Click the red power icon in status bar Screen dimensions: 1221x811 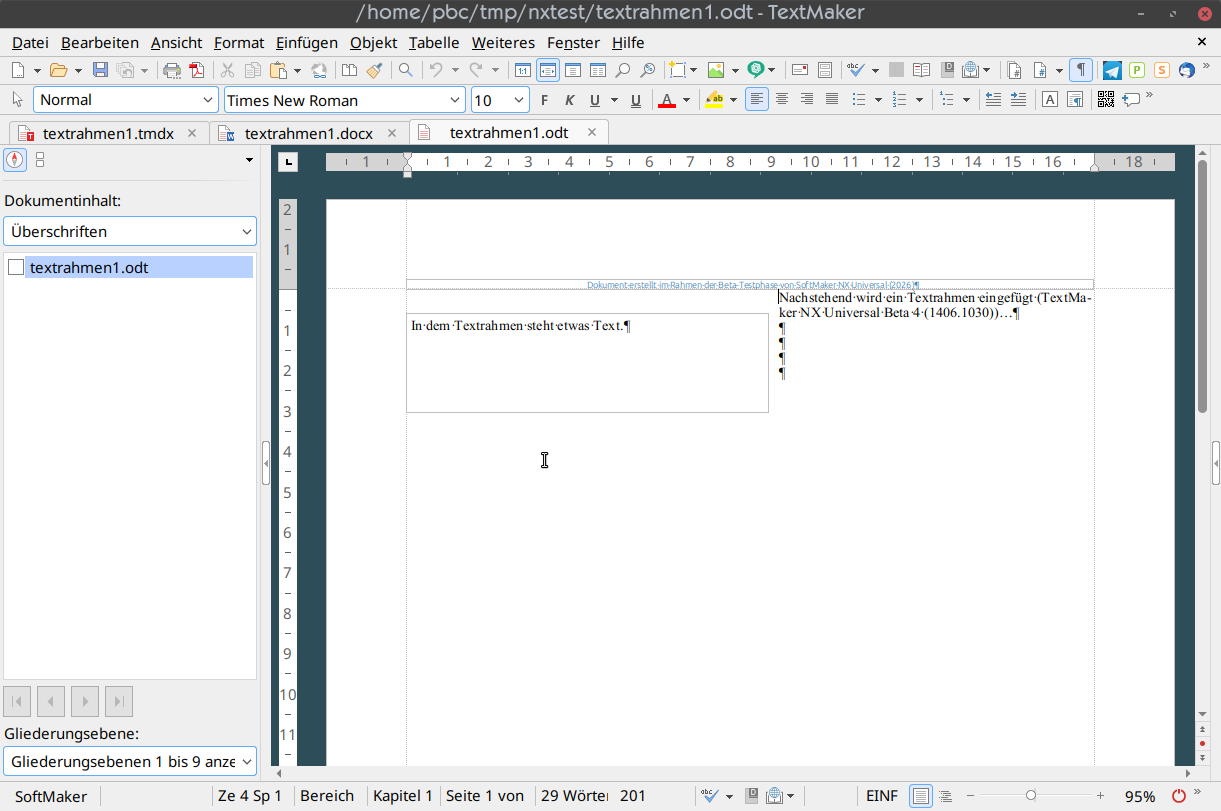(1179, 796)
